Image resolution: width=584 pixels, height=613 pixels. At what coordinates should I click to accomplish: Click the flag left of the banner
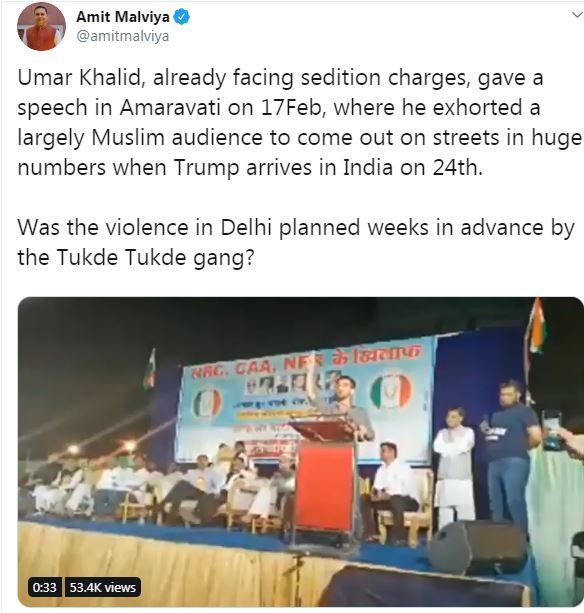pos(149,369)
